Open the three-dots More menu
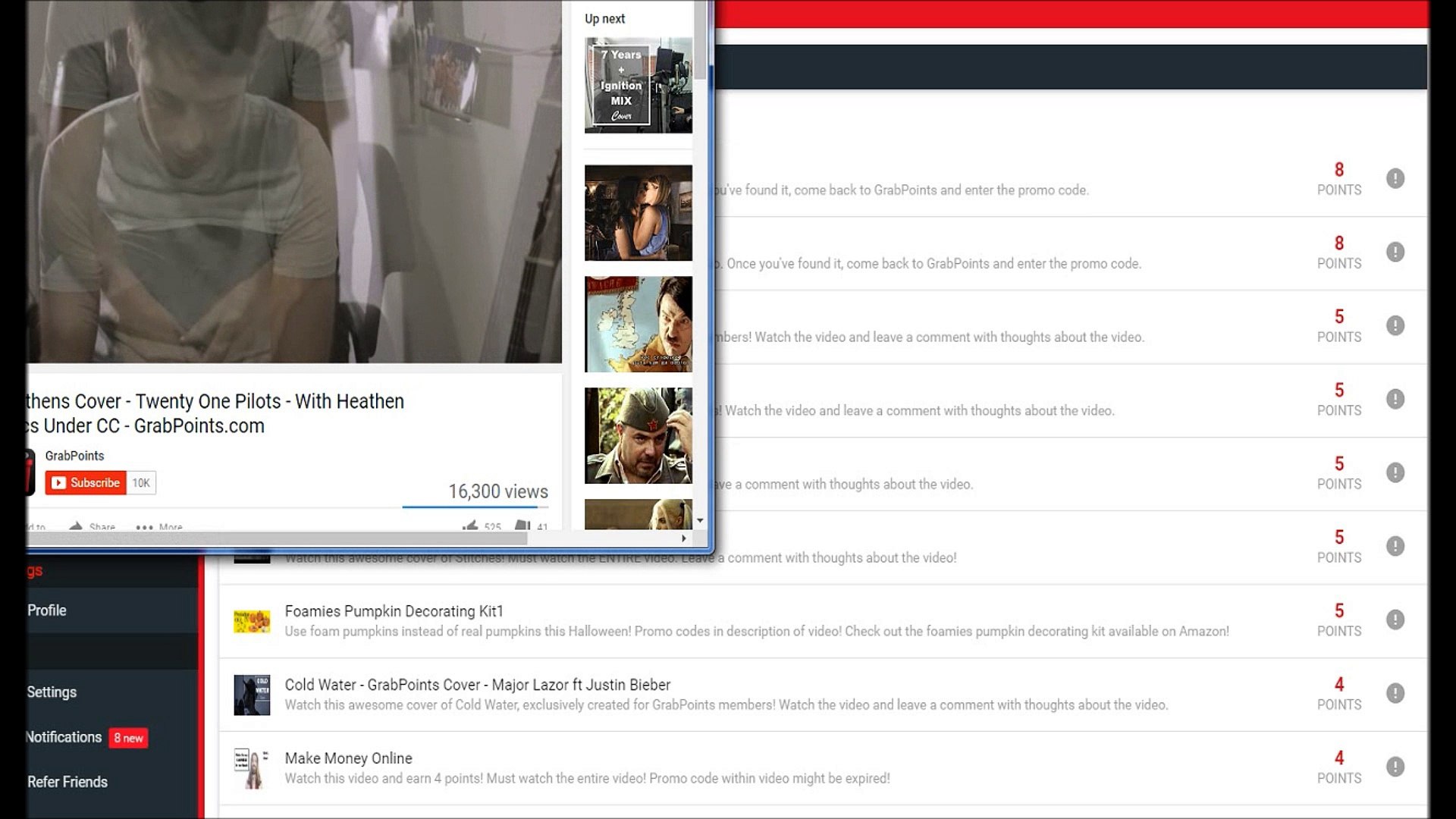 click(145, 527)
